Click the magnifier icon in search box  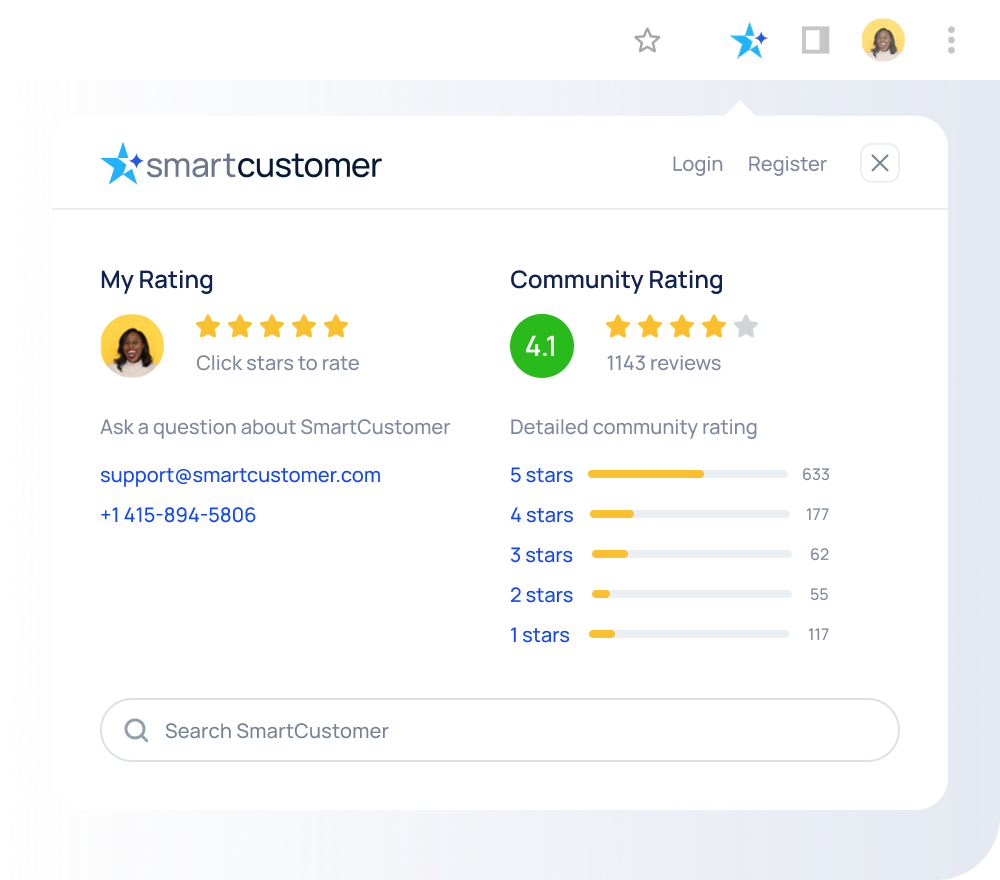(136, 730)
